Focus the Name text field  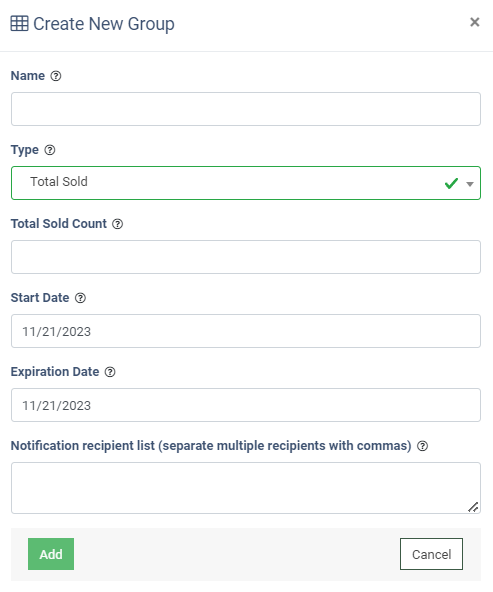246,109
